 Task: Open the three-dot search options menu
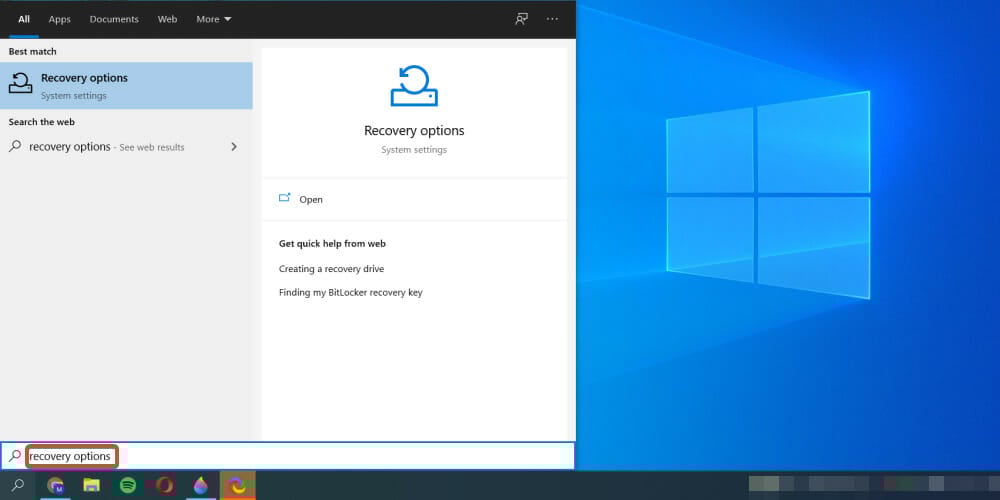(x=552, y=19)
